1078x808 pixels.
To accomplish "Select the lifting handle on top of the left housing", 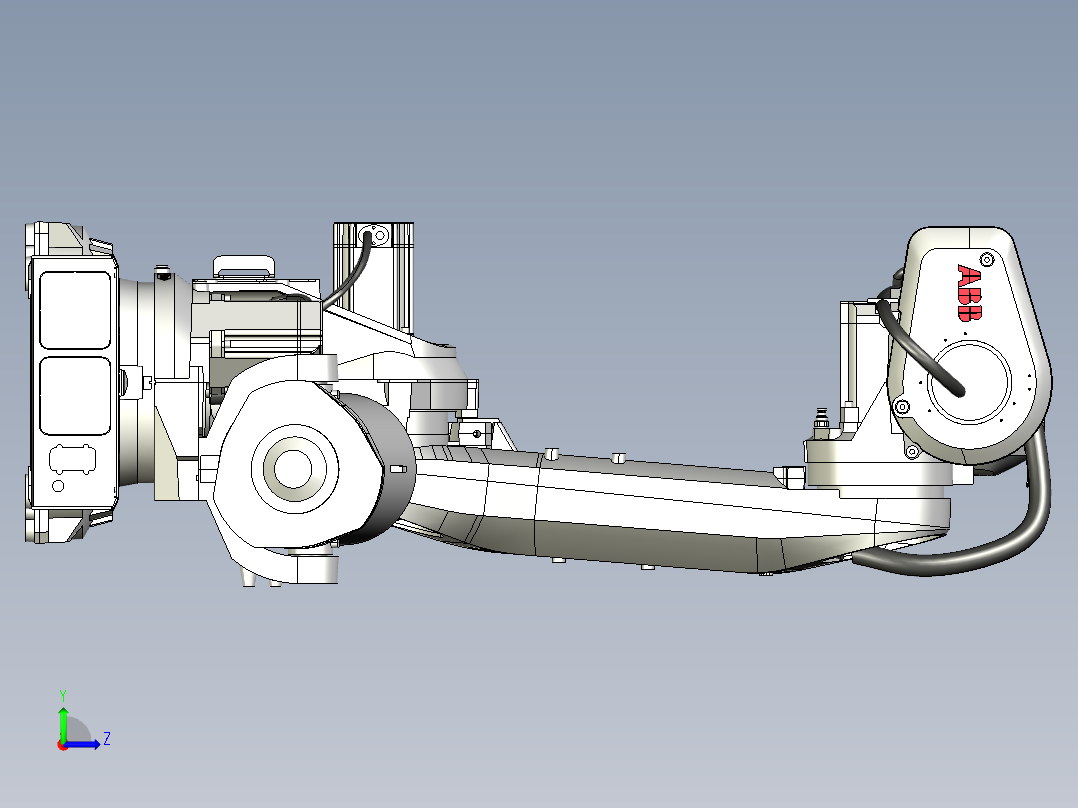I will (x=244, y=267).
